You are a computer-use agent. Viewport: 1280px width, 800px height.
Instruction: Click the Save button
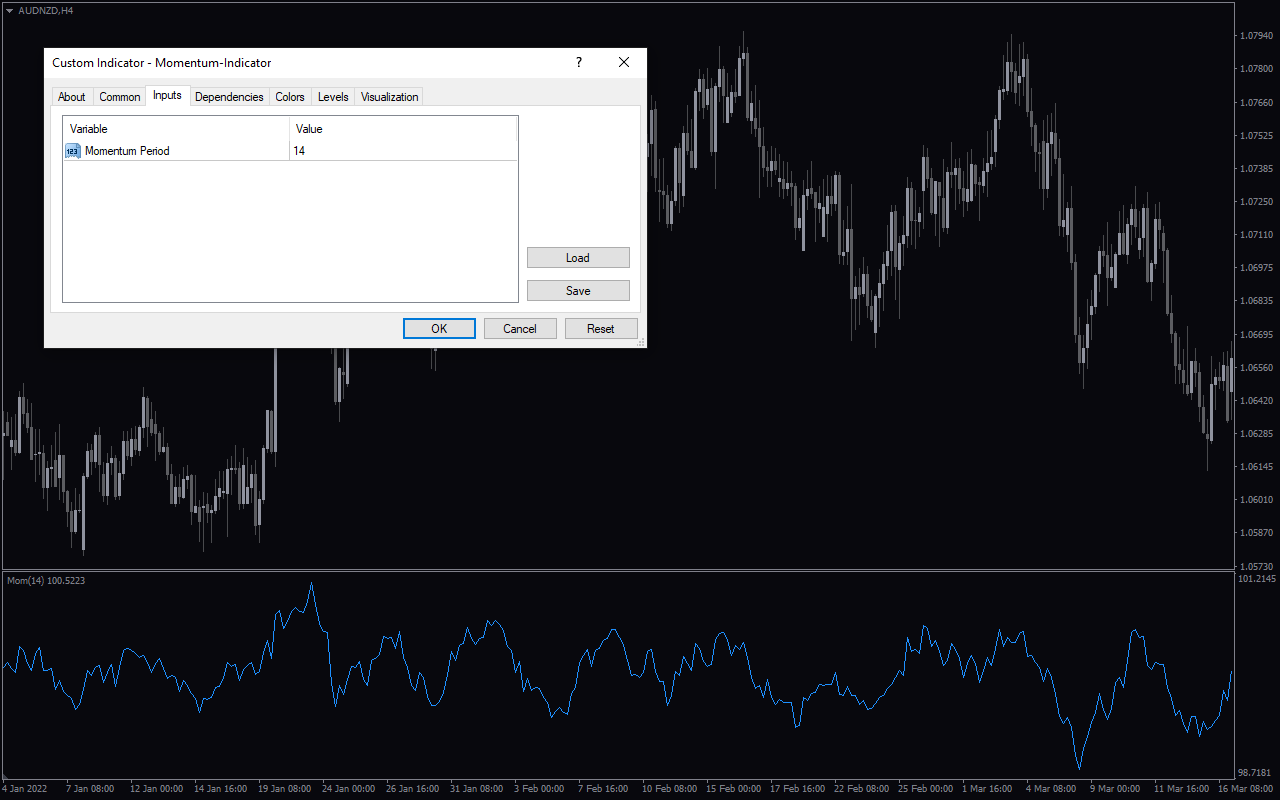(578, 291)
